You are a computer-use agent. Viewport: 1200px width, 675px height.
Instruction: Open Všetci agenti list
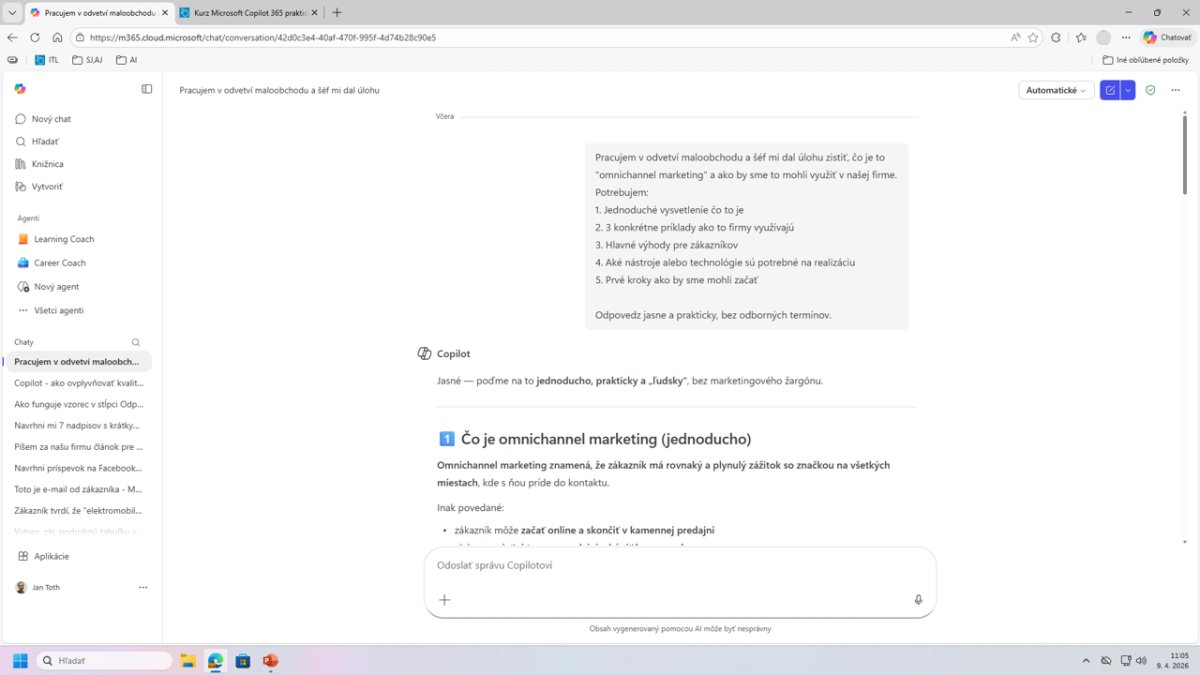[x=58, y=310]
